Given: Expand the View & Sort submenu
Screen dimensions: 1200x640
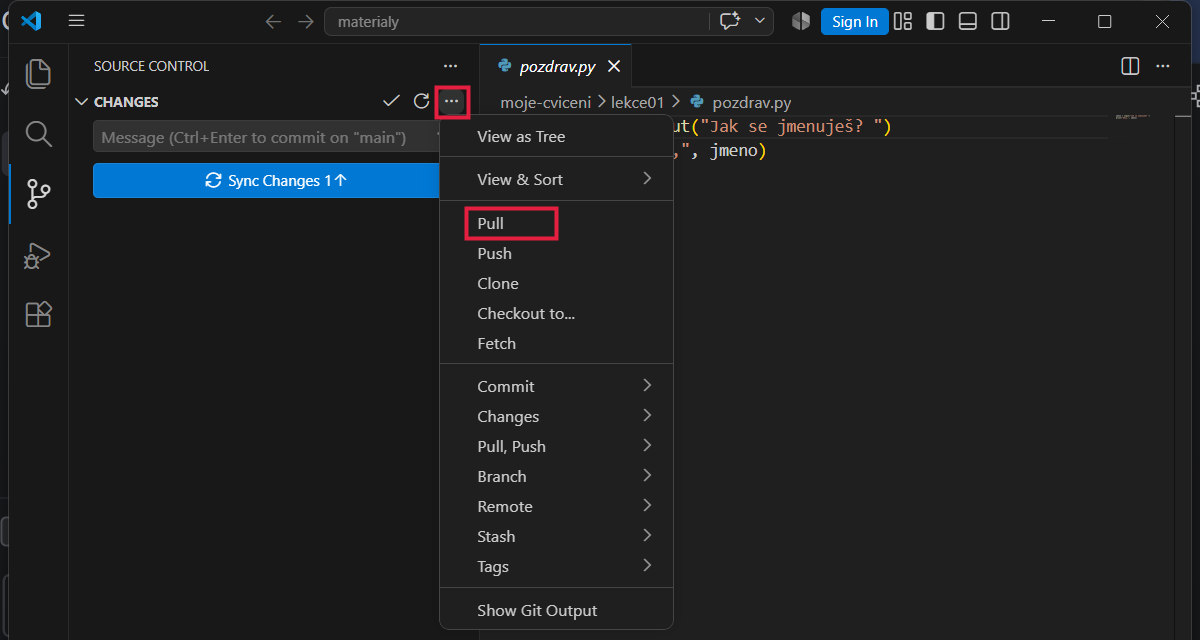Looking at the screenshot, I should (x=556, y=179).
